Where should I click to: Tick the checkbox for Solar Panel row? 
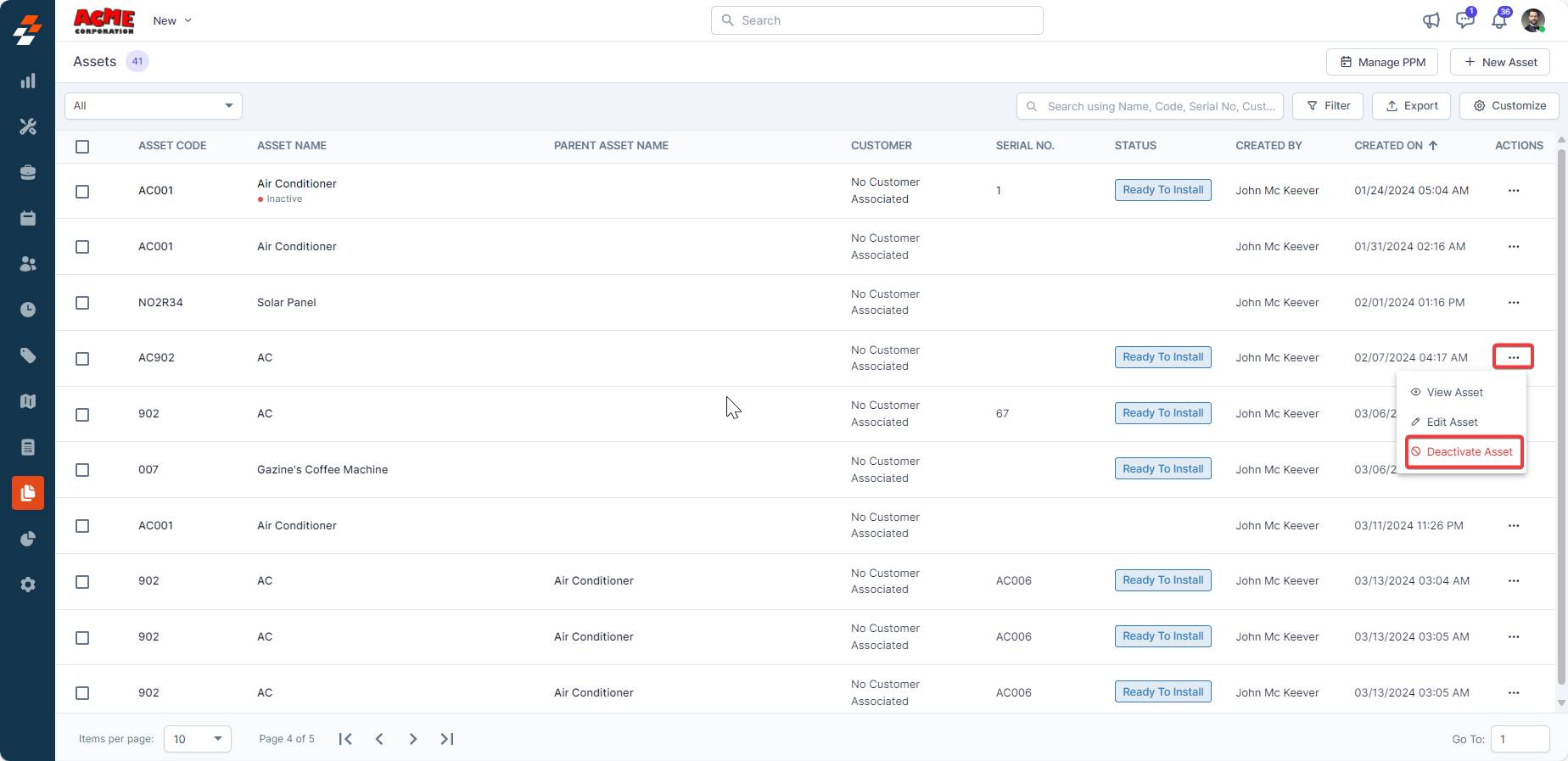click(x=82, y=303)
